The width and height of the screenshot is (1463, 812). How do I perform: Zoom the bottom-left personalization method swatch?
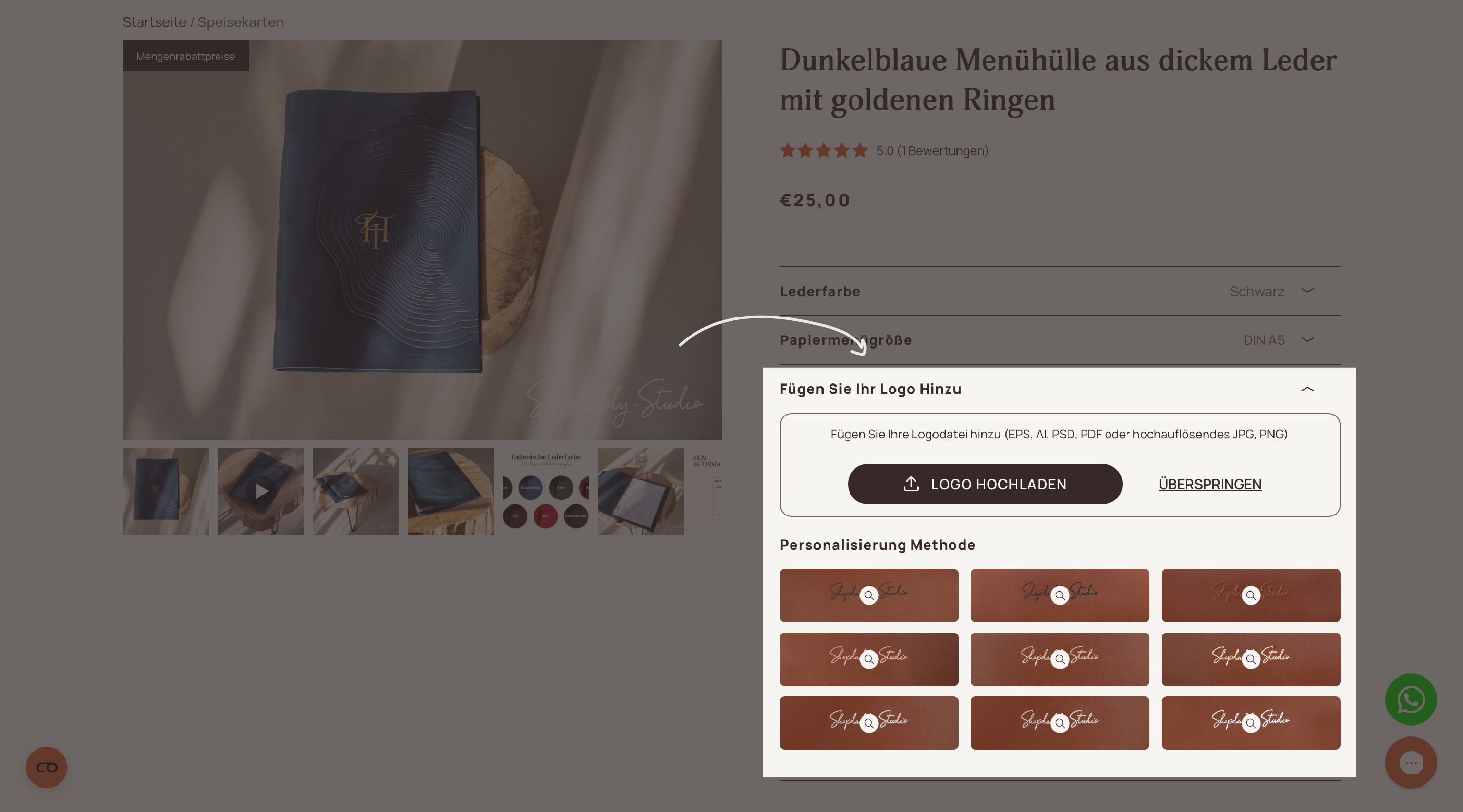pyautogui.click(x=869, y=723)
